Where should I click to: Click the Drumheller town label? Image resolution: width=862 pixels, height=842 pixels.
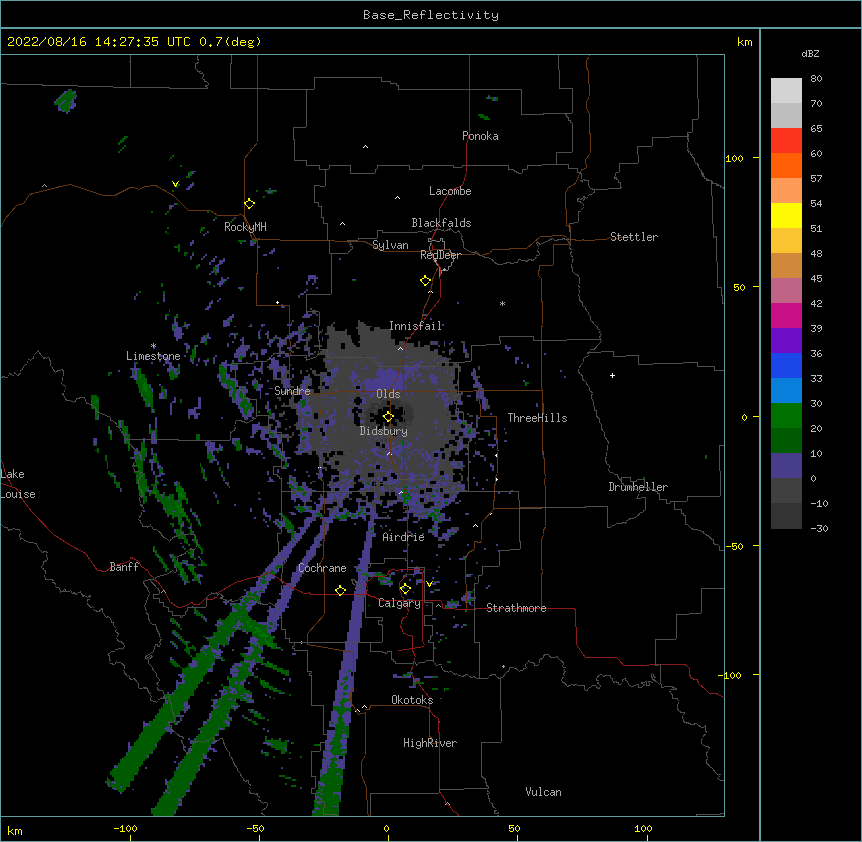[638, 487]
